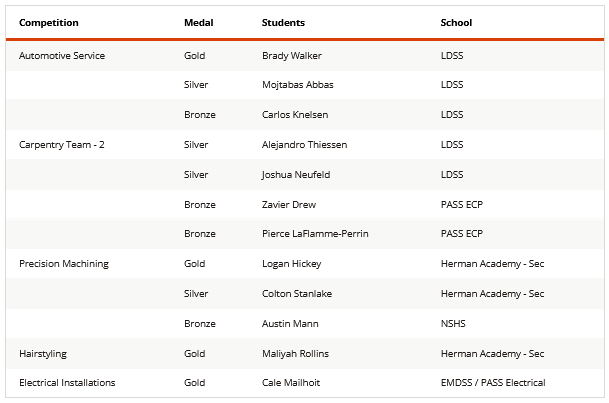Select the Electrical Installations cell
The image size is (609, 403).
(67, 383)
